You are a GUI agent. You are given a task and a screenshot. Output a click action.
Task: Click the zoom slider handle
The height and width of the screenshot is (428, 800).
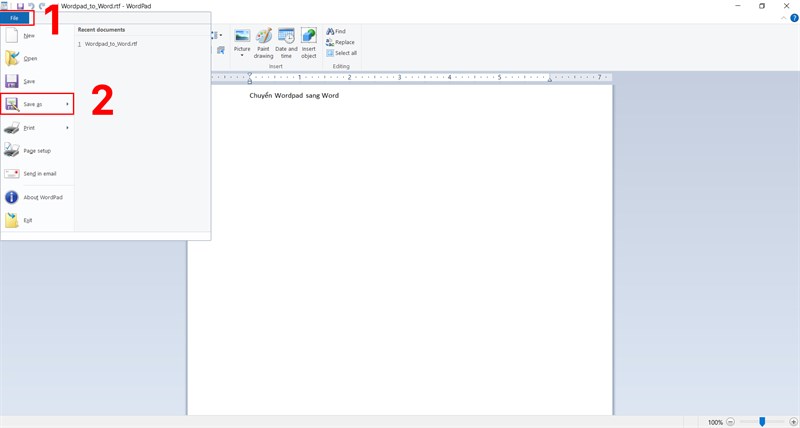pyautogui.click(x=762, y=422)
